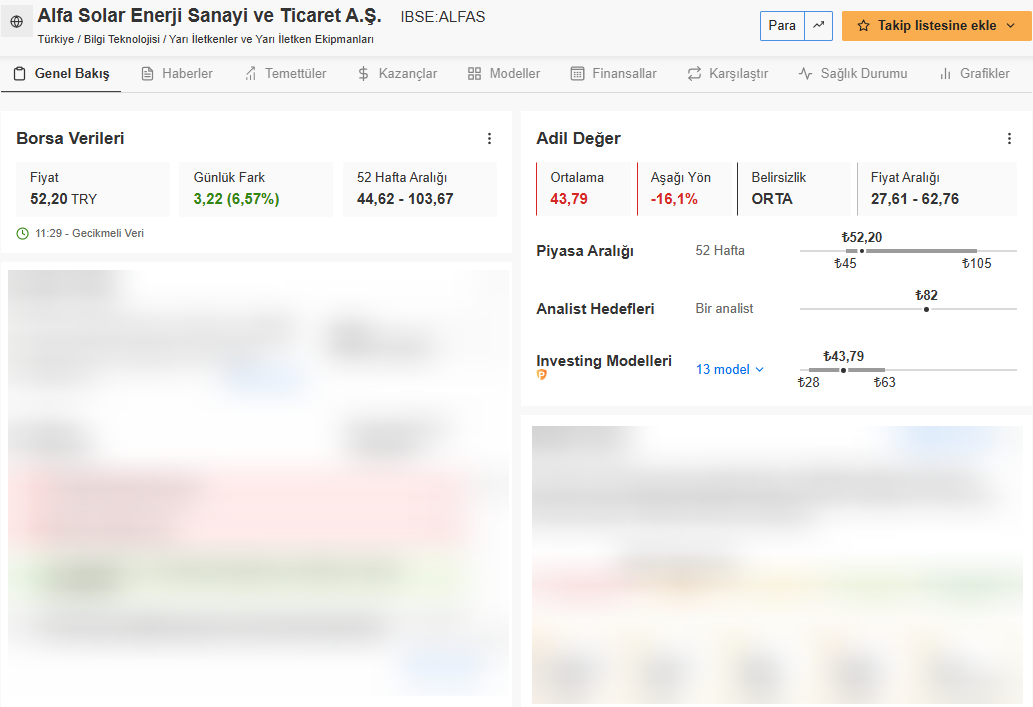Click the Fiyat Aralığı 27,61 - 62,76 value
This screenshot has width=1033, height=707.
pos(915,199)
